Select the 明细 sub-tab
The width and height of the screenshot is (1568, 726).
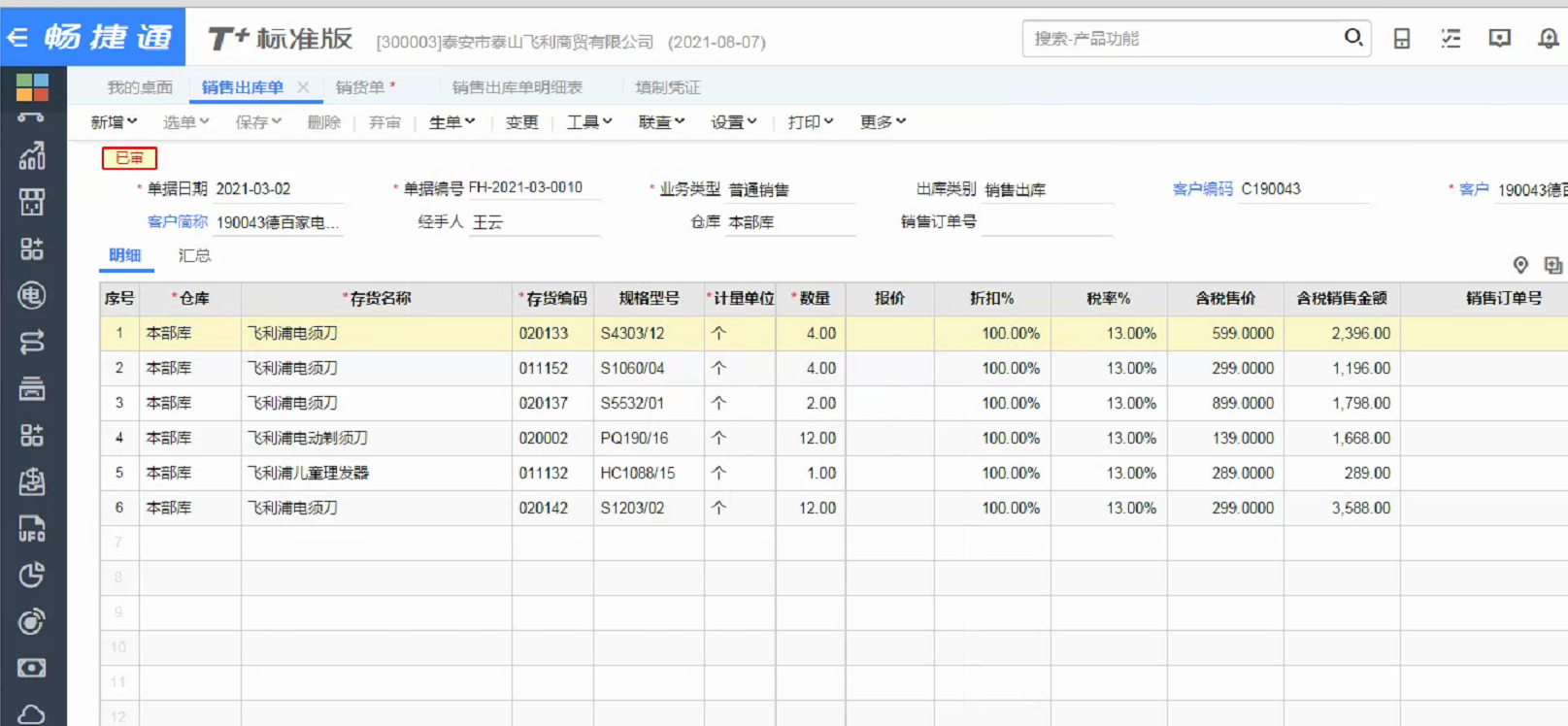click(x=125, y=255)
